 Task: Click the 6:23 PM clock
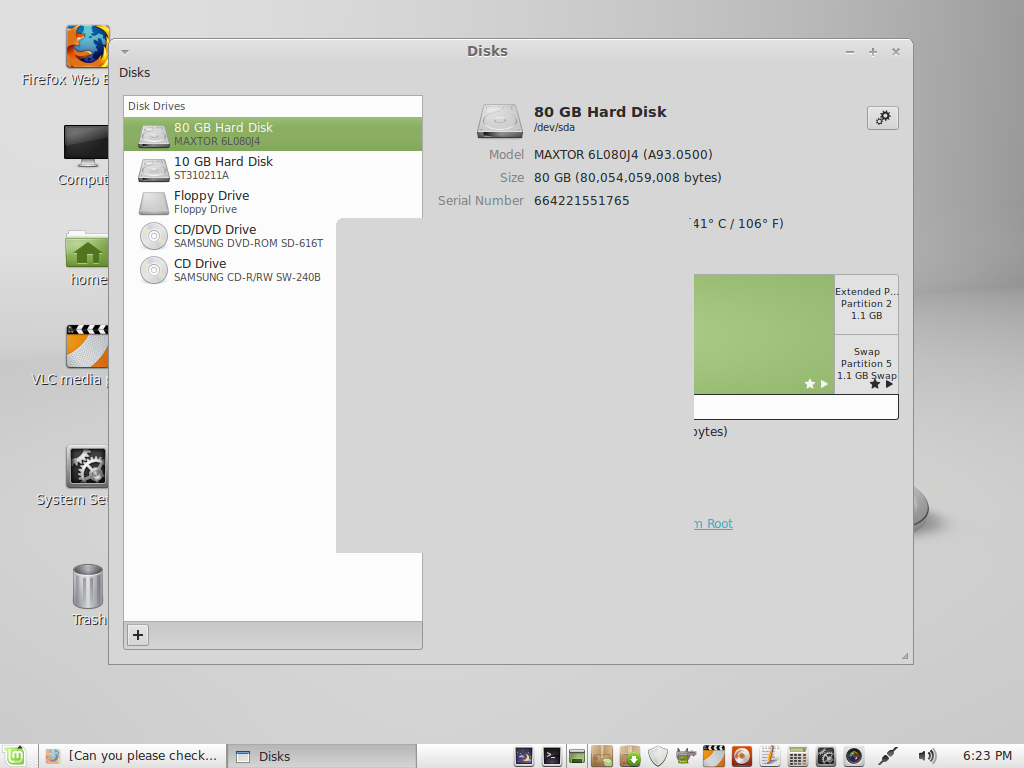click(987, 756)
